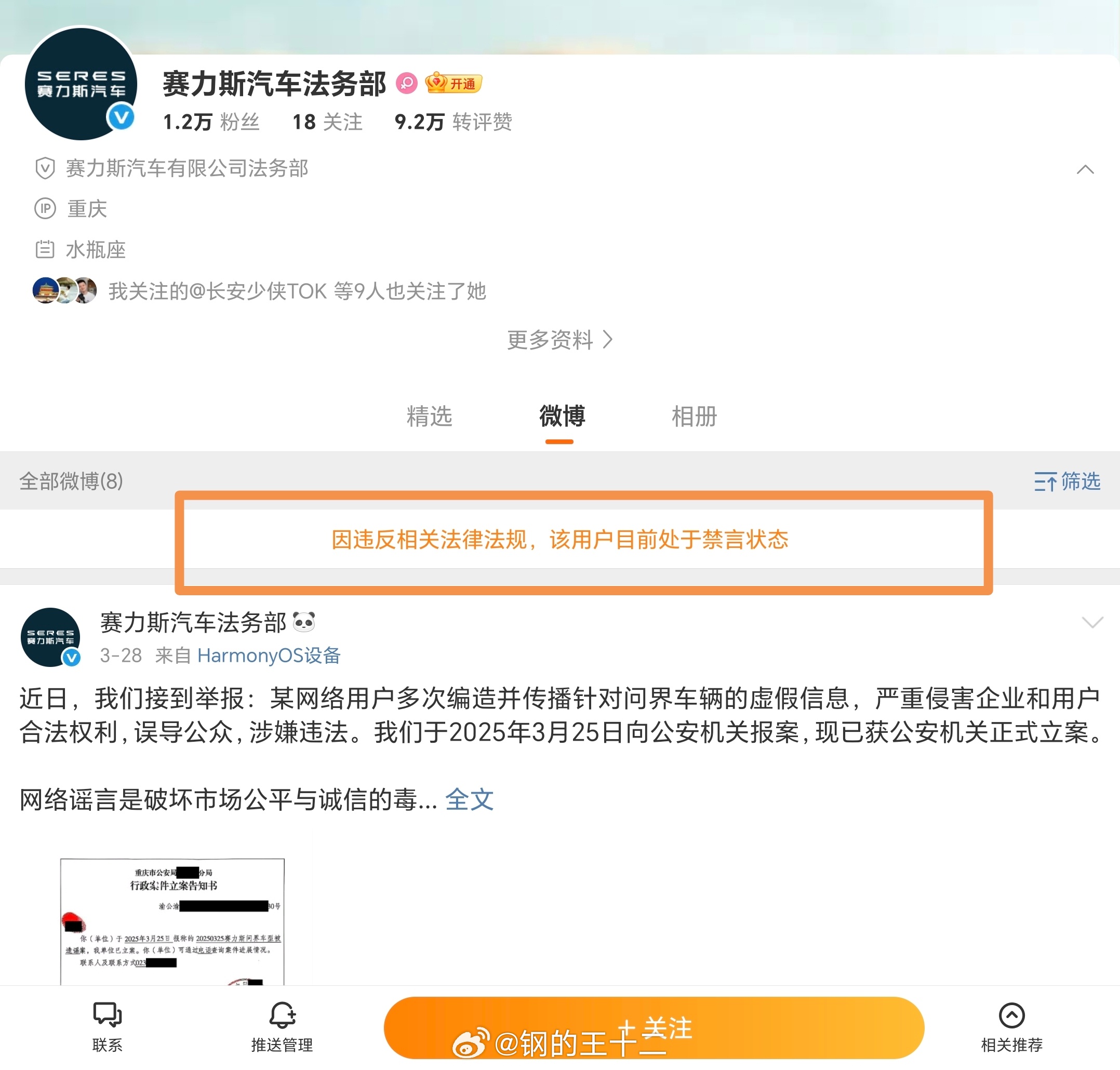The height and width of the screenshot is (1070, 1120).
Task: Expand the post with 全文 link
Action: (x=469, y=799)
